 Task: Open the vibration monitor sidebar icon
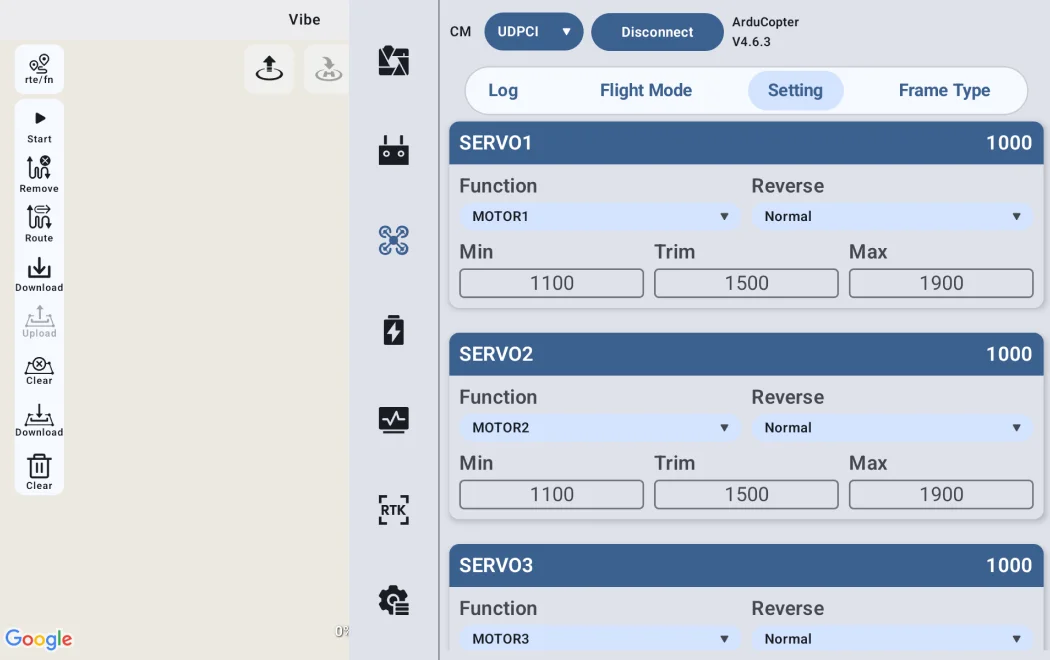394,420
